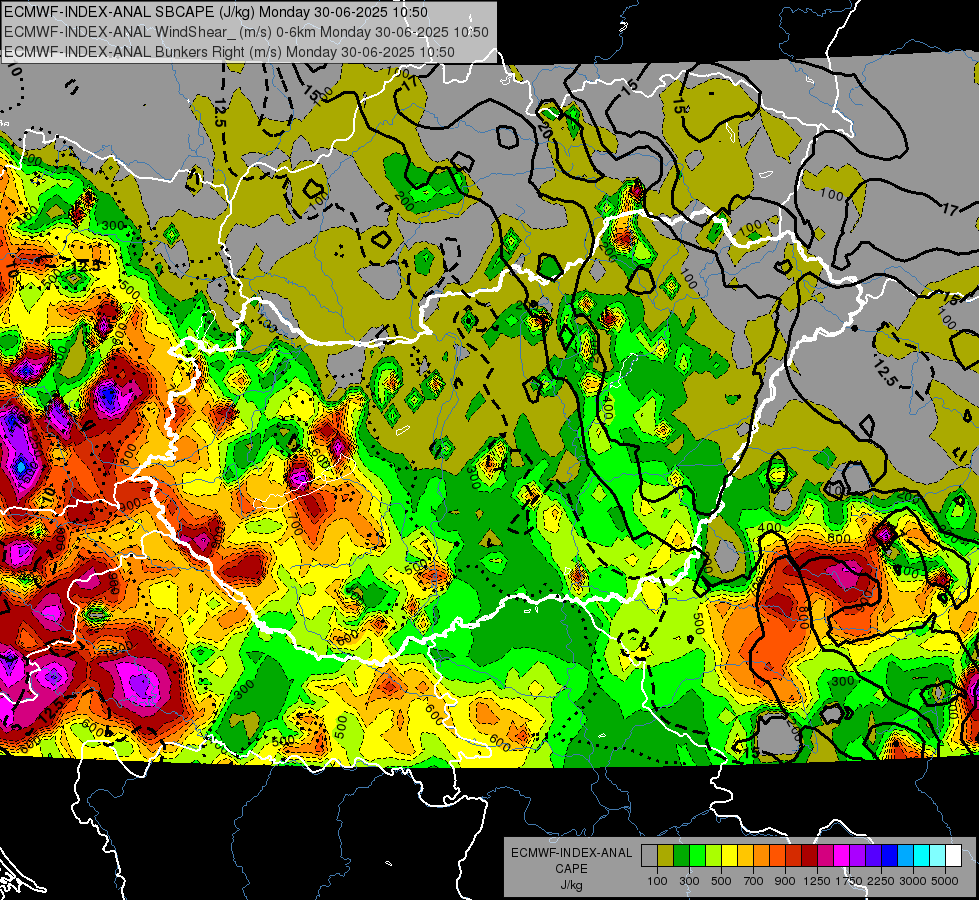This screenshot has width=979, height=900.
Task: Click the legend value 900
Action: (x=785, y=881)
